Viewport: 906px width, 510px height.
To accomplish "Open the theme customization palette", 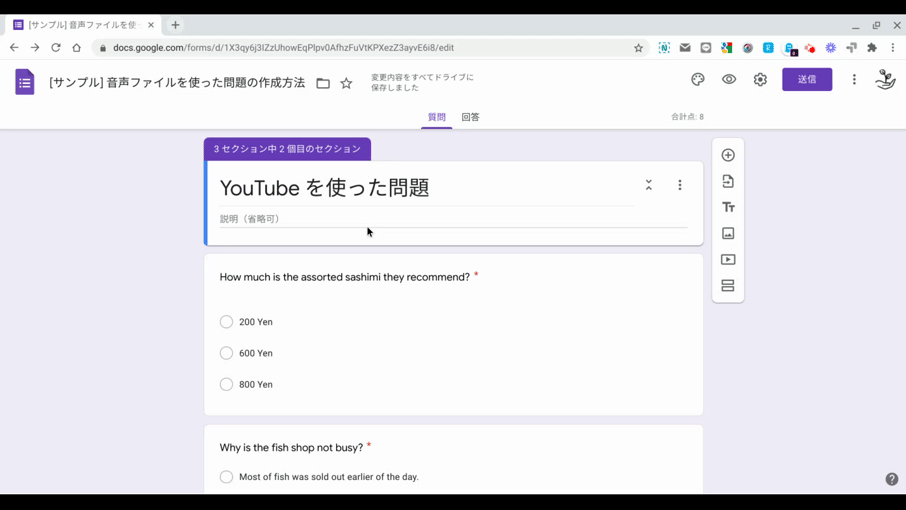I will (x=698, y=80).
